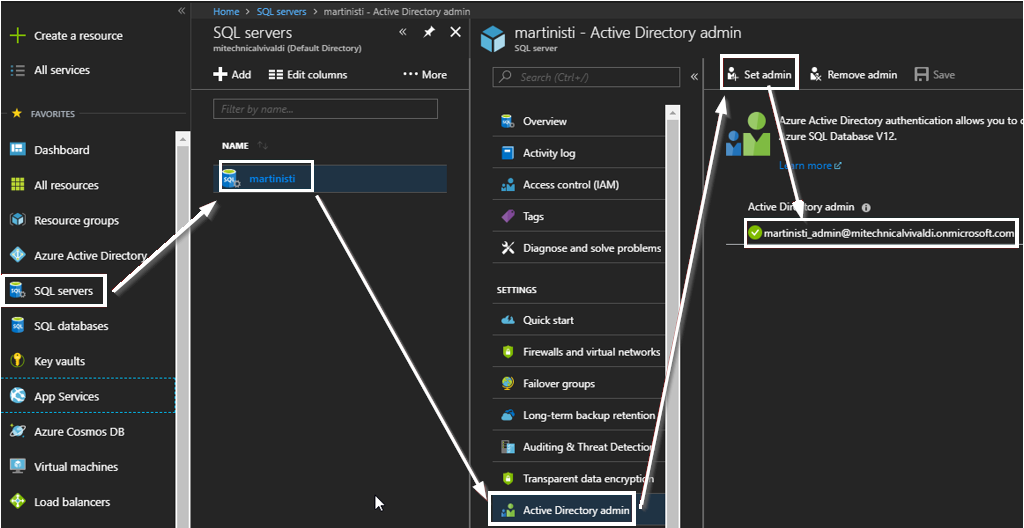Viewport: 1024px width, 528px height.
Task: Click the Azure Cosmos DB planet icon
Action: click(18, 431)
